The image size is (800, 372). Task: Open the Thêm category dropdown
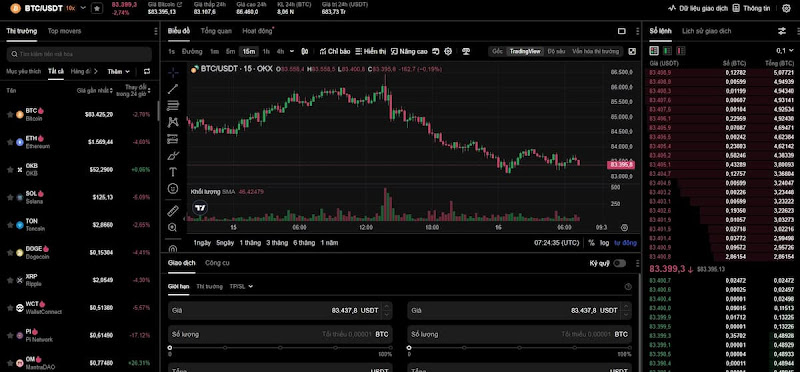pos(119,72)
